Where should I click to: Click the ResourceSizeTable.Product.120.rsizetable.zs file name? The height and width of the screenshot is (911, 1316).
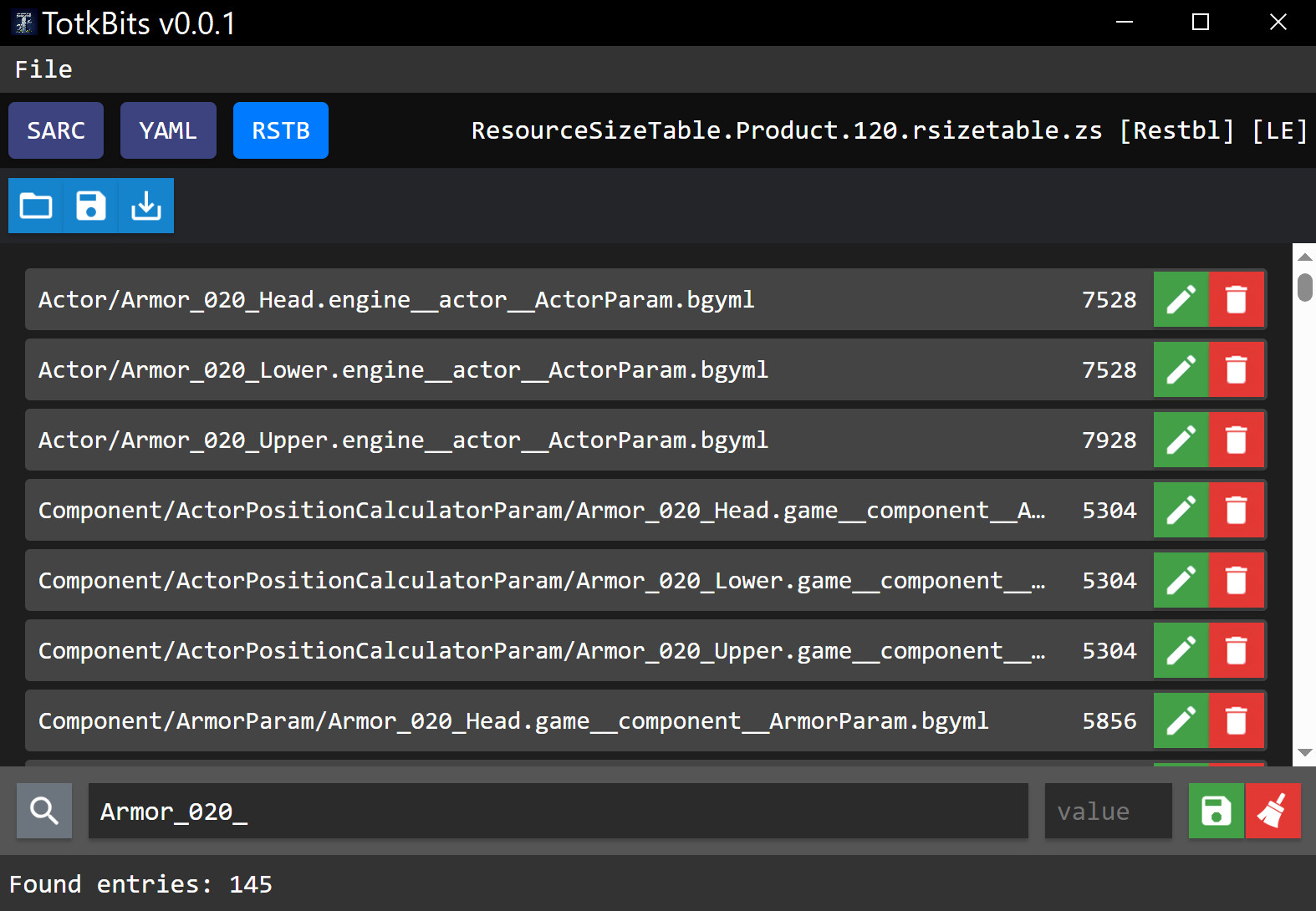[787, 130]
